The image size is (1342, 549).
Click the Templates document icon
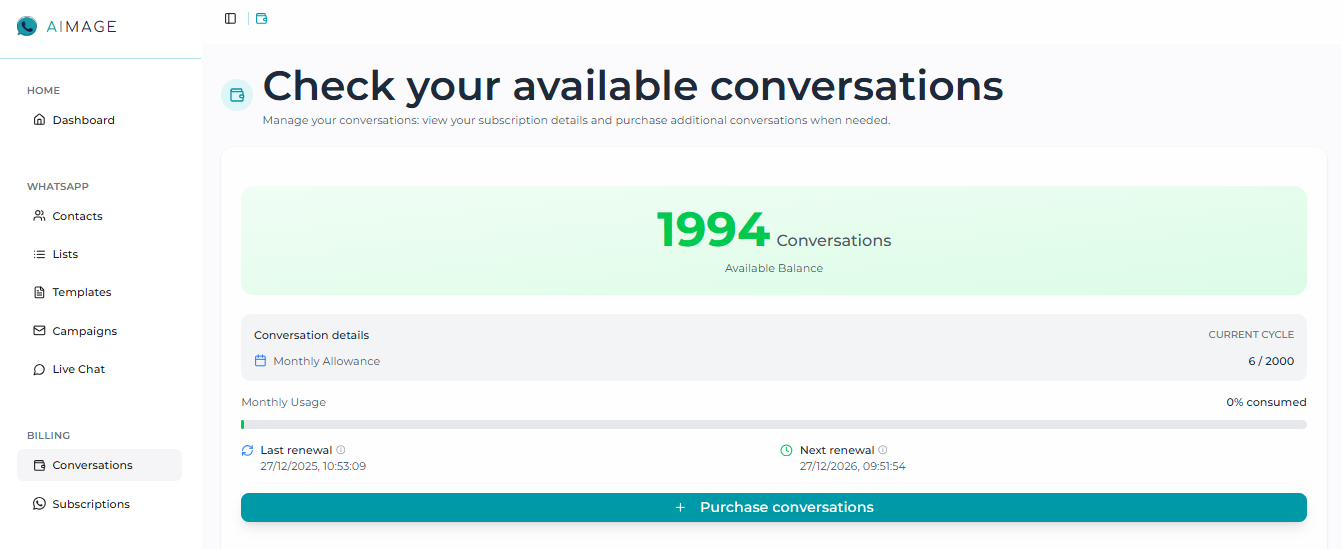click(40, 293)
